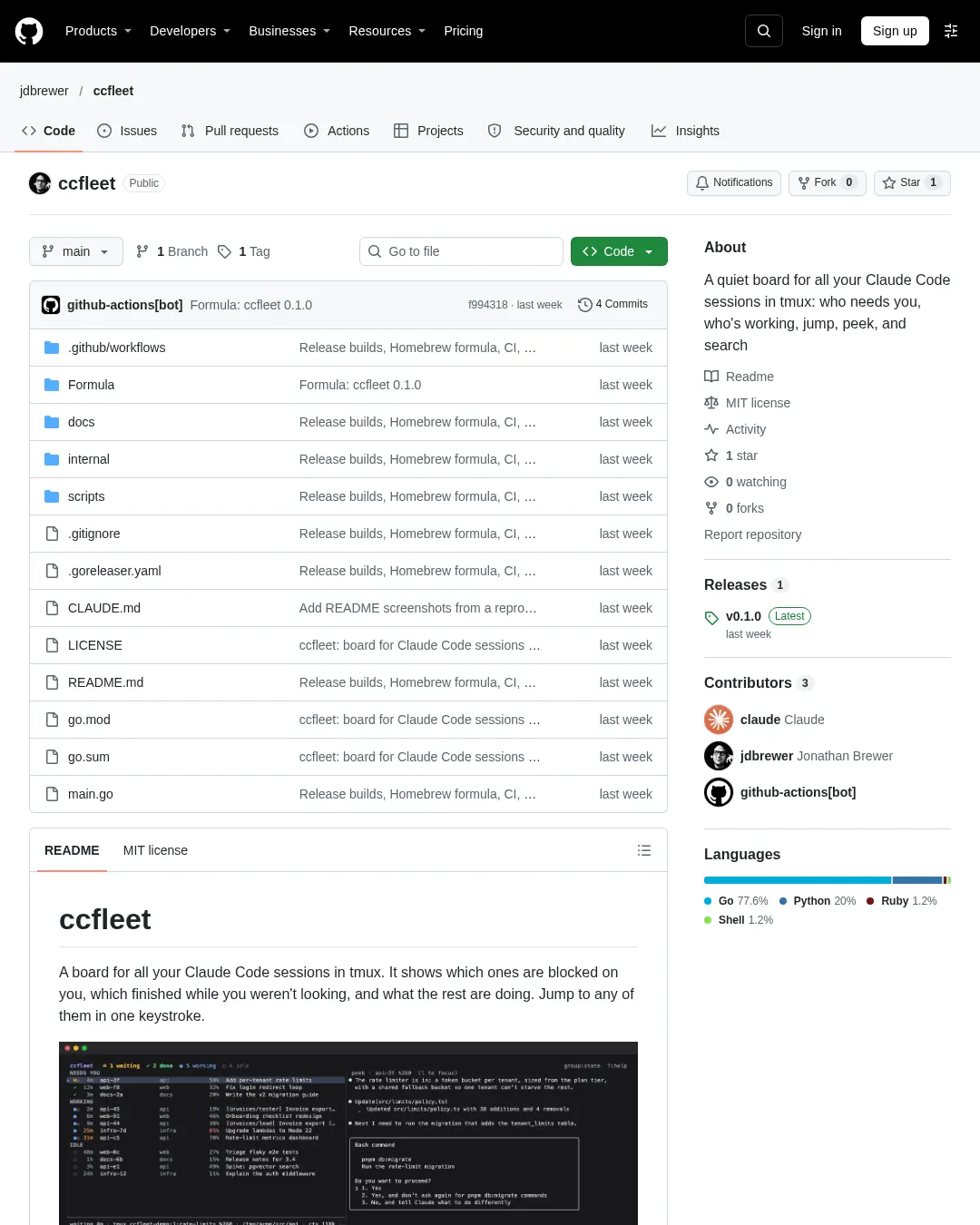980x1225 pixels.
Task: Click github-actions[bot] avatar in commit header
Action: (51, 305)
